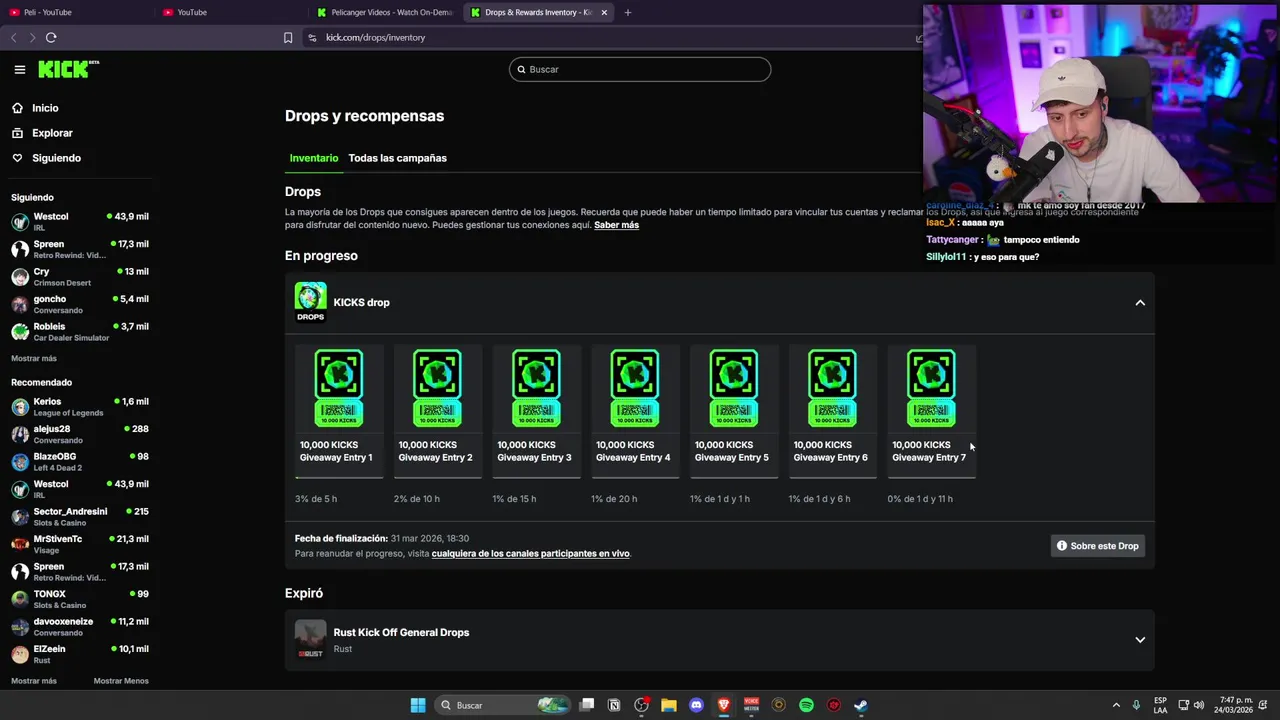The height and width of the screenshot is (720, 1280).
Task: Bookmark this page icon
Action: point(288,37)
